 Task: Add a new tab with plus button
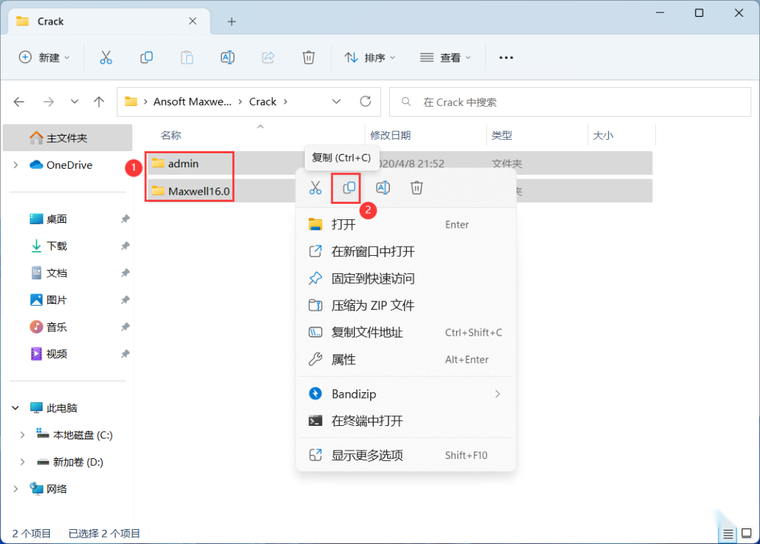[232, 21]
